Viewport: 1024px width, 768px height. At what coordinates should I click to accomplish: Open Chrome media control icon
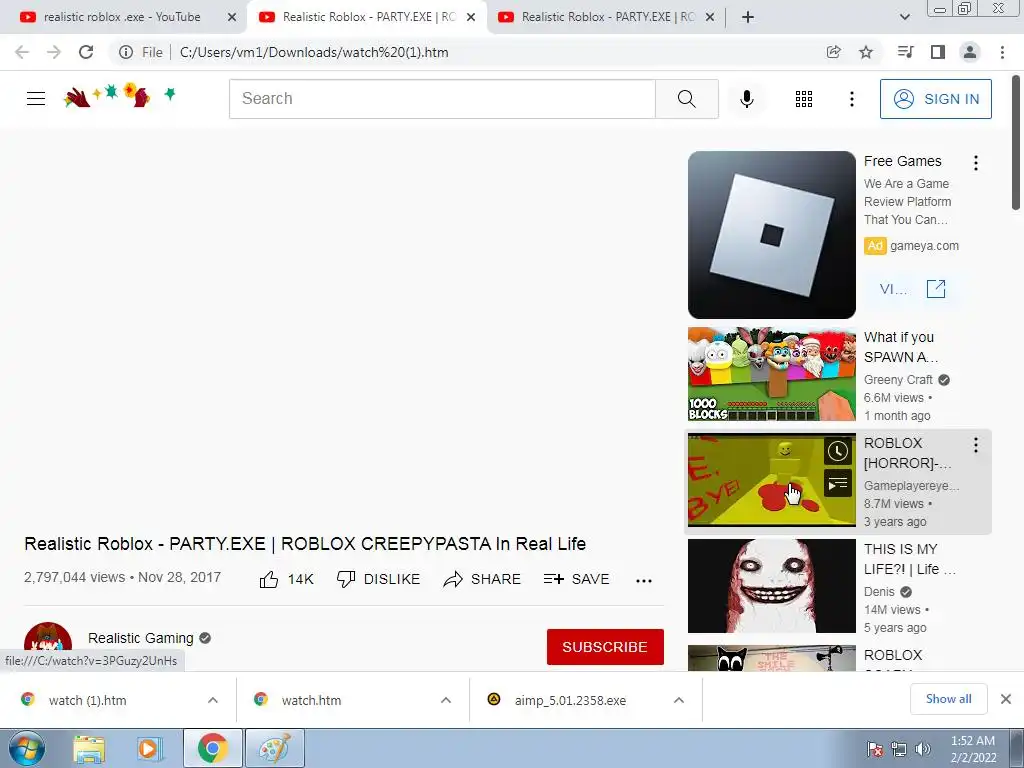[906, 52]
